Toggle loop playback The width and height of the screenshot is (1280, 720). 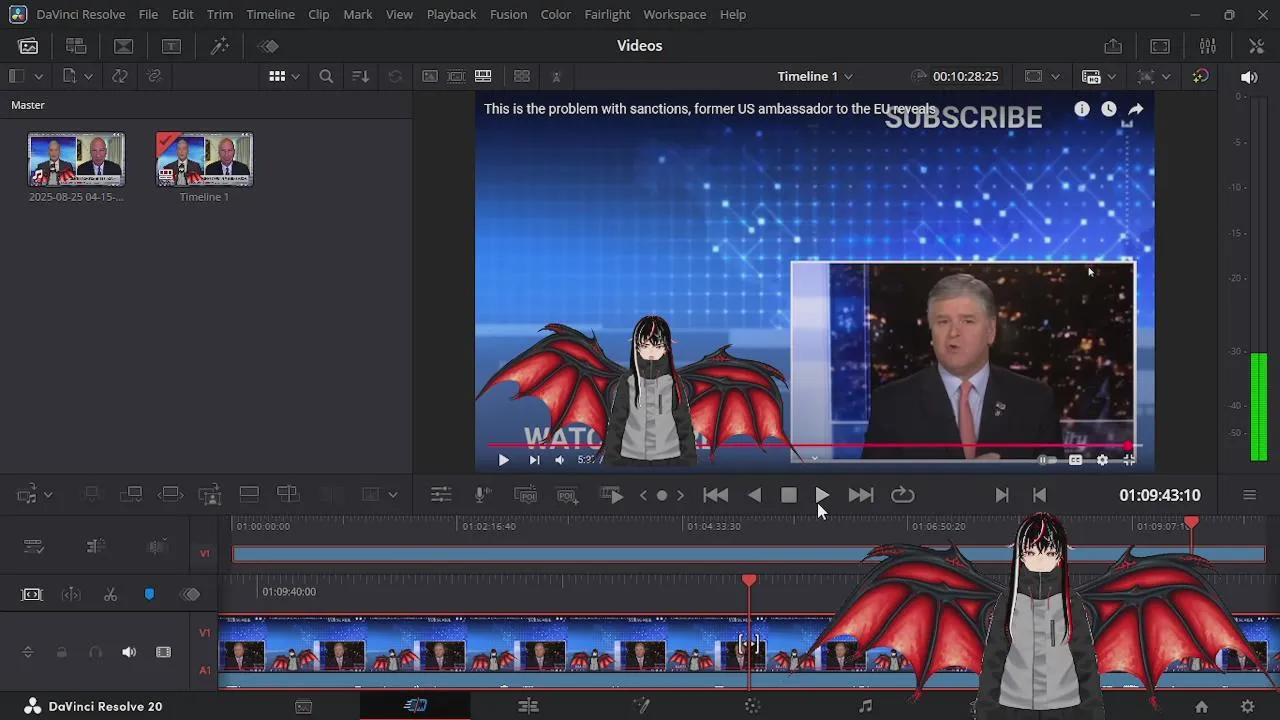[903, 495]
